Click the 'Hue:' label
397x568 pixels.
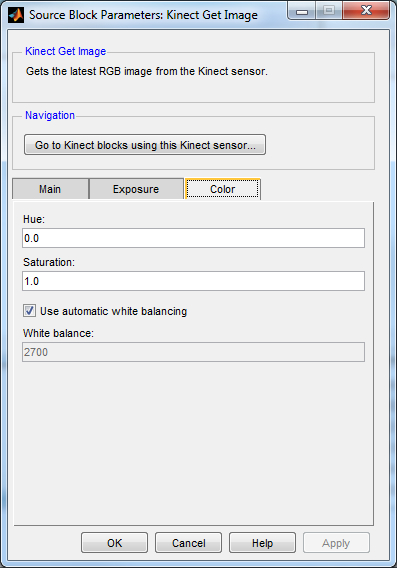tap(34, 219)
